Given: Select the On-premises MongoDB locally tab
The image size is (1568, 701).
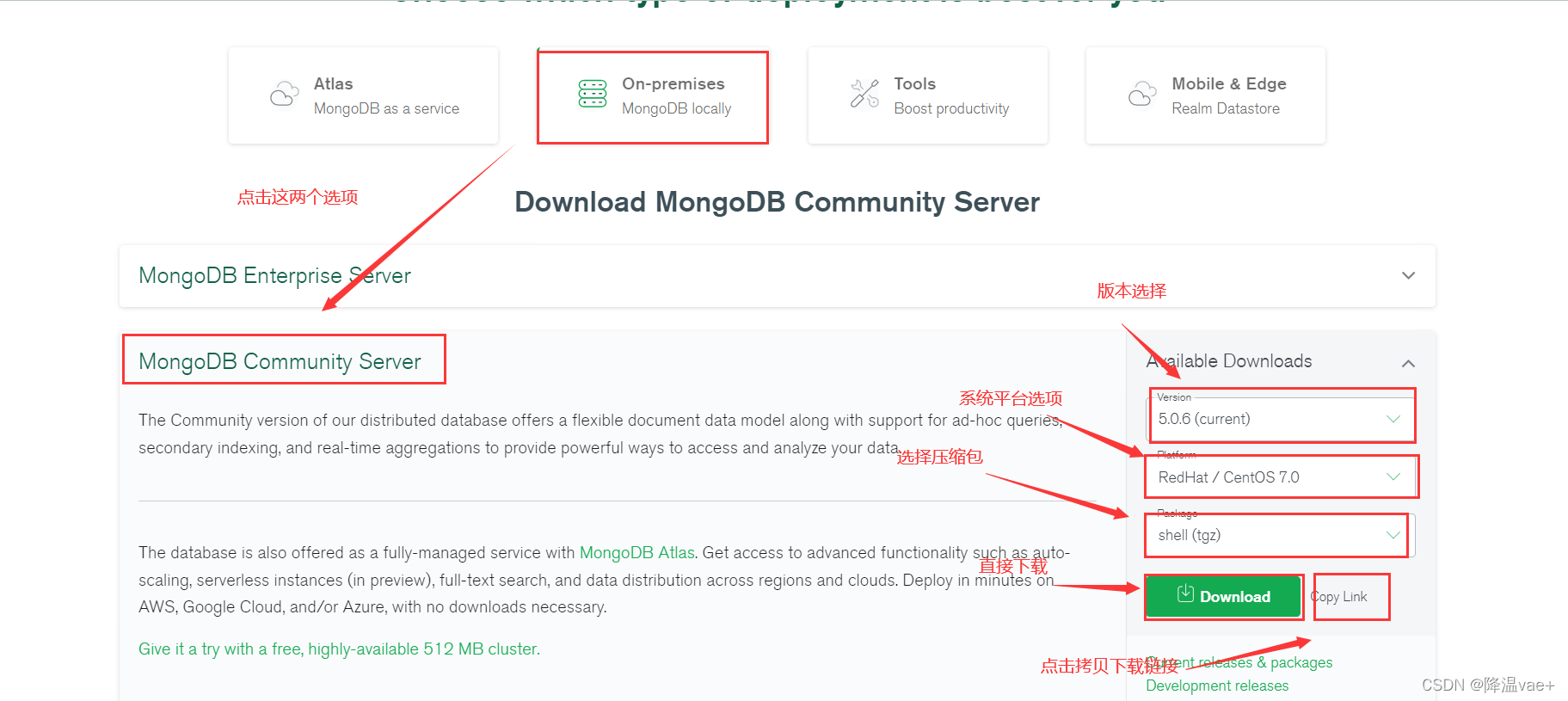Looking at the screenshot, I should click(652, 95).
